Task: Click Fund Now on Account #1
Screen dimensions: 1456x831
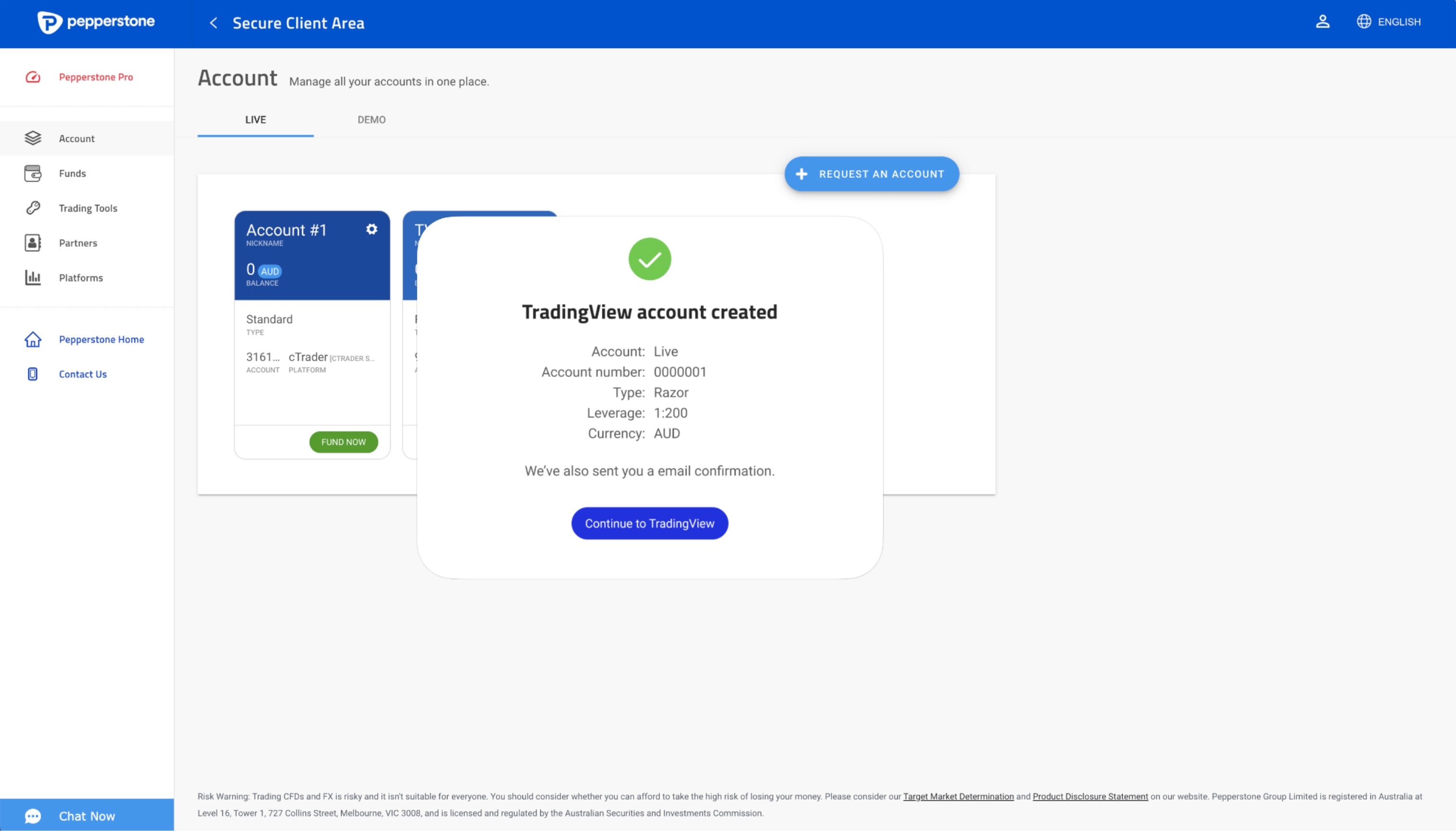Action: coord(344,442)
